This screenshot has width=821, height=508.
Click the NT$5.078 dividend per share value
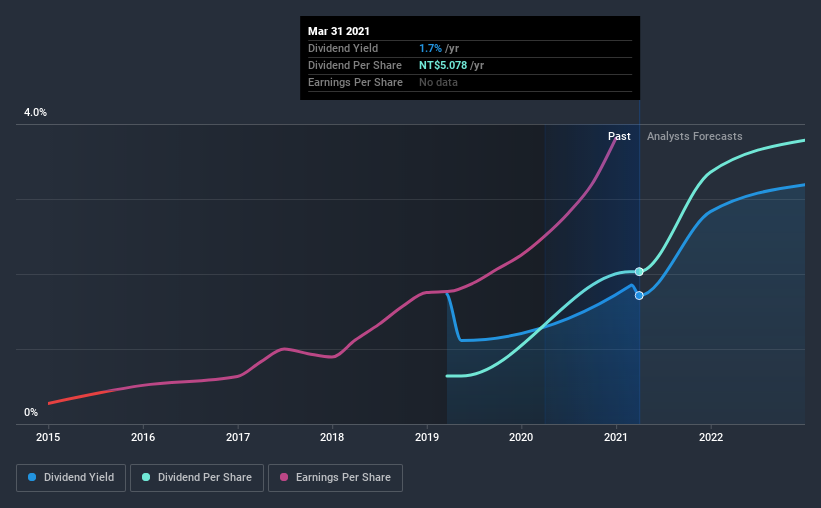click(443, 65)
